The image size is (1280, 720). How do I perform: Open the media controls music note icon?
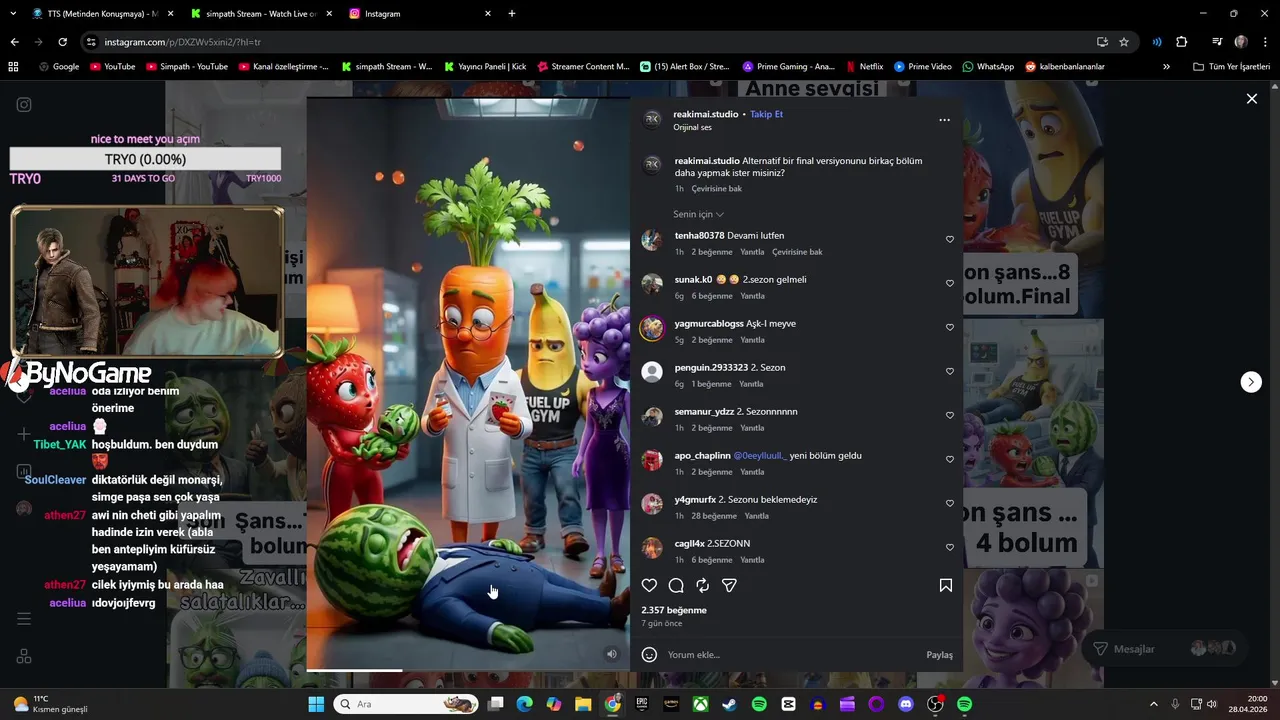tap(1217, 42)
